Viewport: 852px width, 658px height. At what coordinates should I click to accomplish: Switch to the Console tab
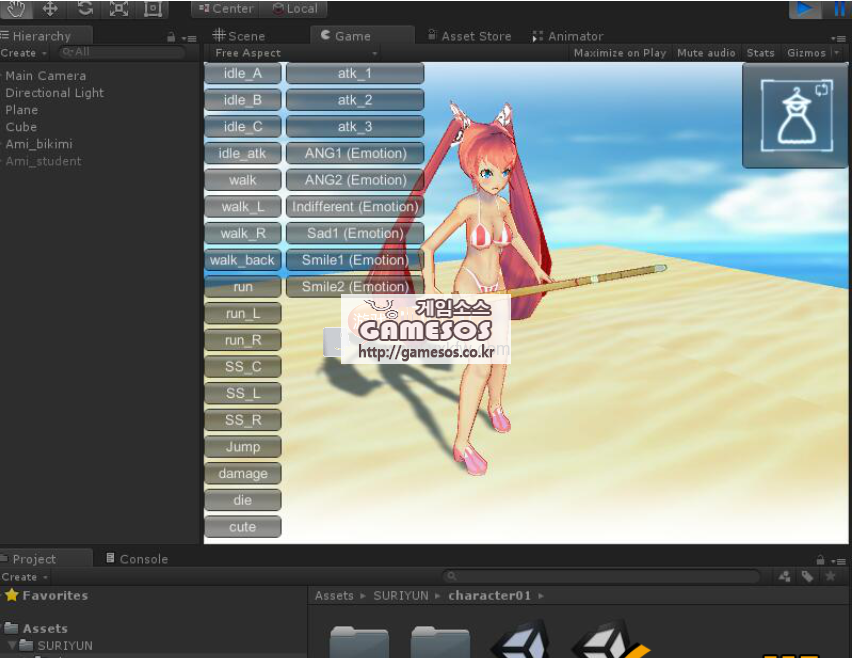pos(137,559)
